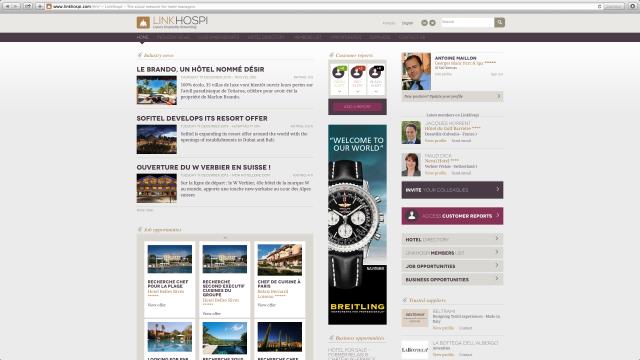
Task: Expand the red customer report column arrow
Action: point(358,91)
